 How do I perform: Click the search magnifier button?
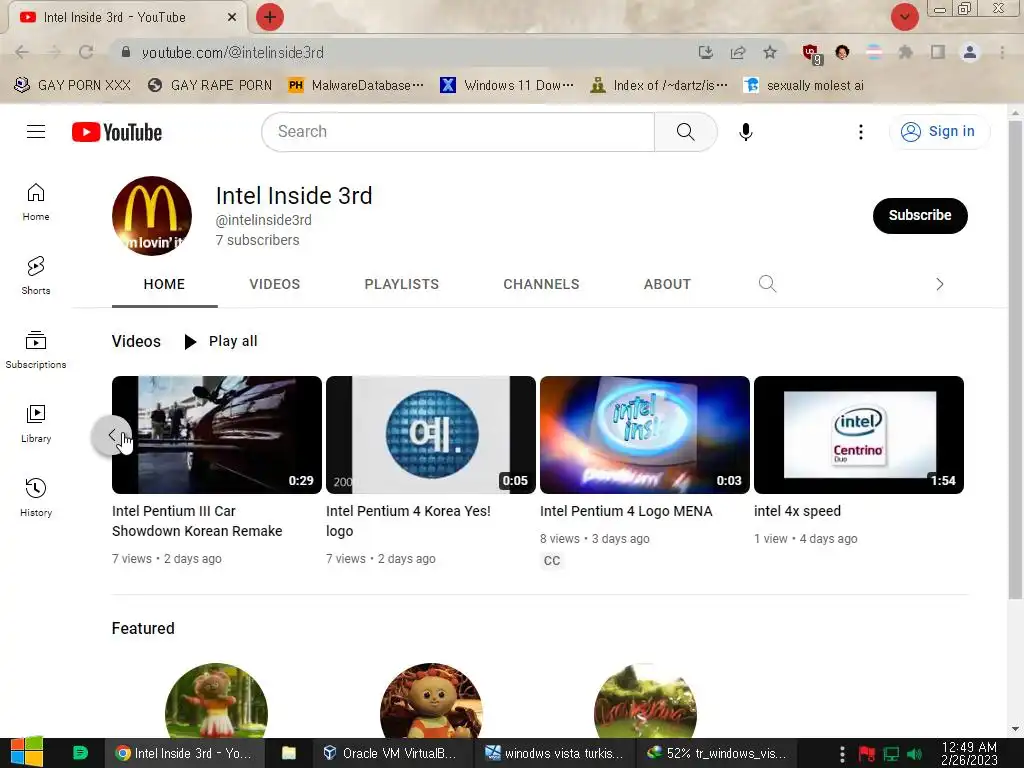tap(686, 132)
